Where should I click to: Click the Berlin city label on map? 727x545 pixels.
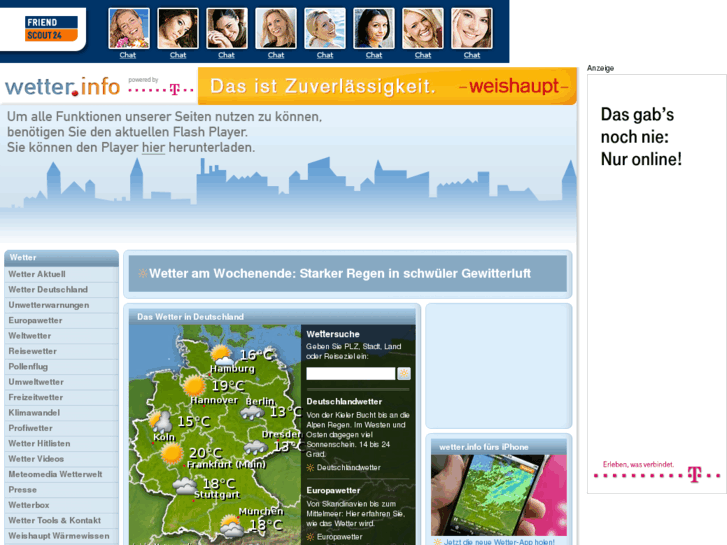(260, 401)
